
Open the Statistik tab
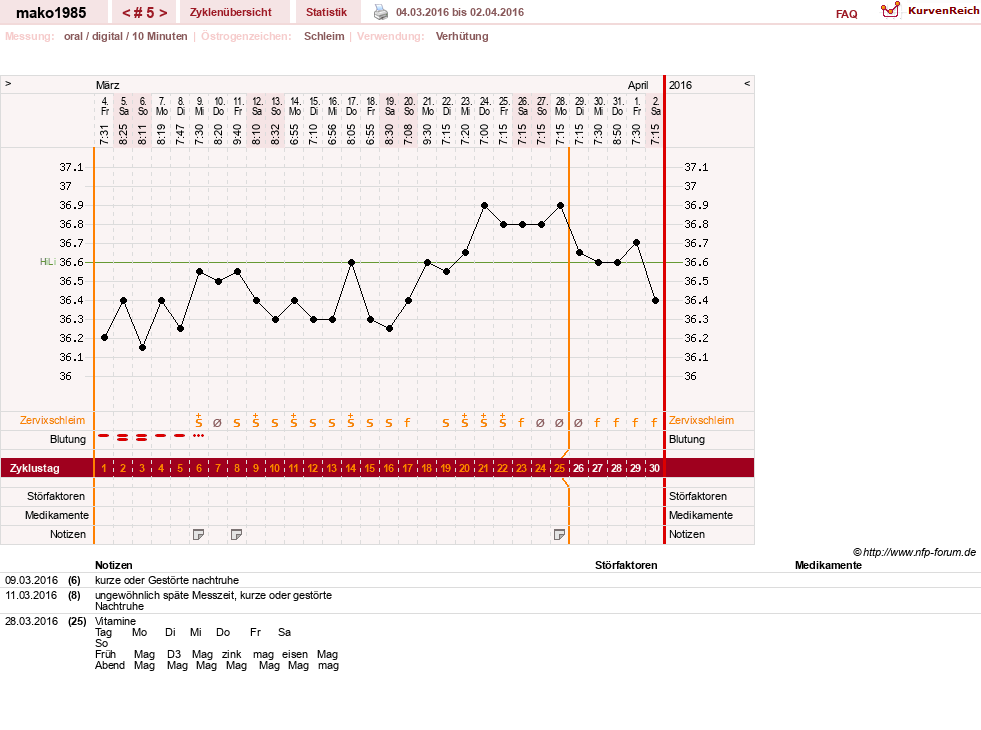(326, 12)
